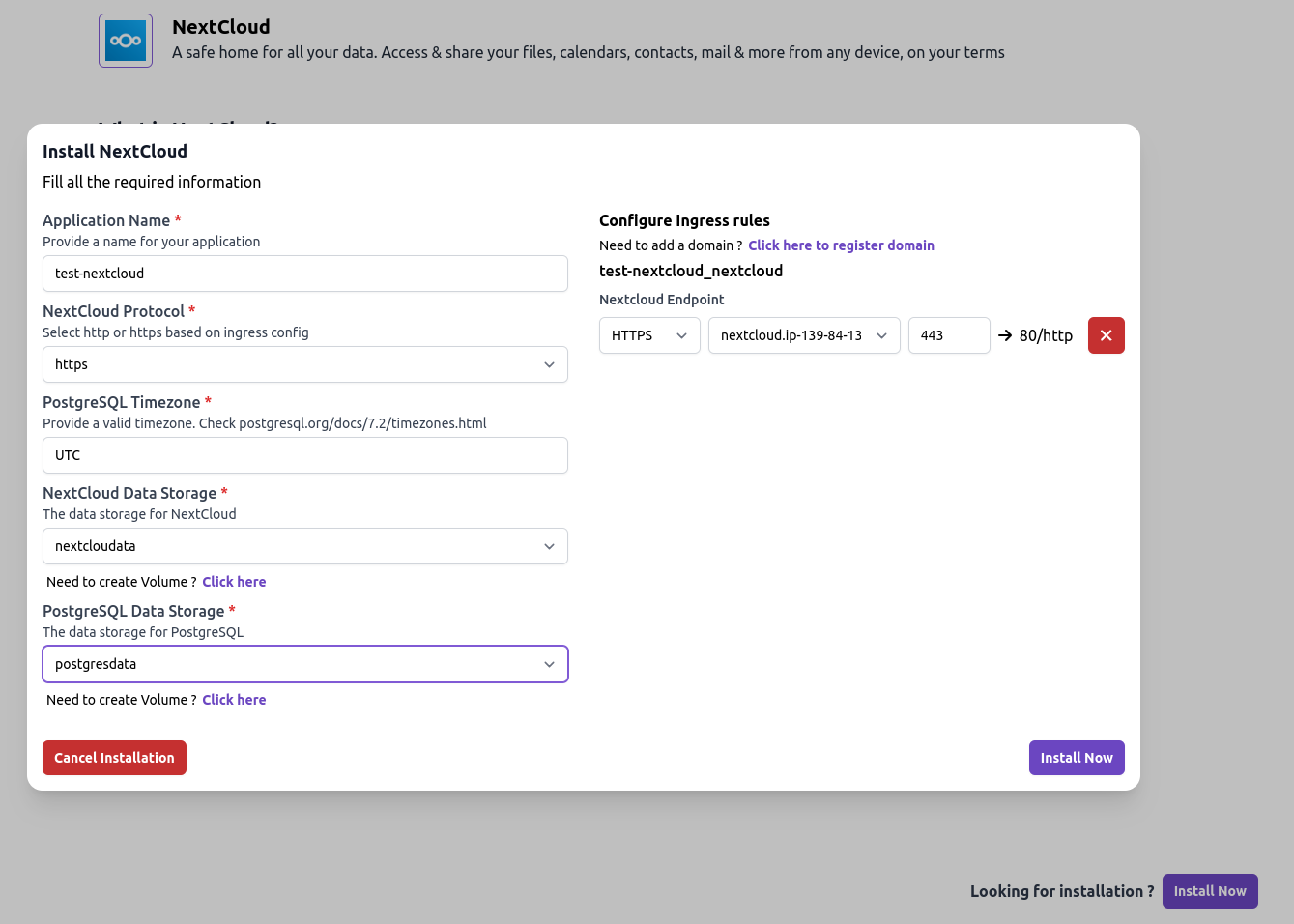Click the 443 port input field
The width and height of the screenshot is (1294, 924).
949,335
